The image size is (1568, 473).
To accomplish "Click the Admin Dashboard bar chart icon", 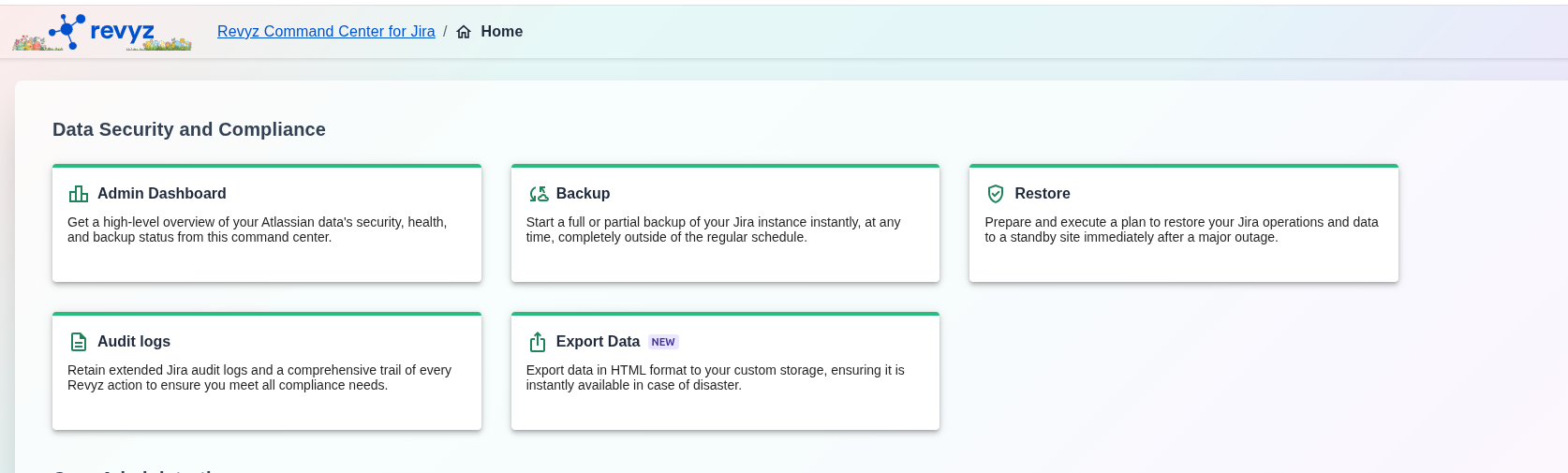I will point(79,194).
